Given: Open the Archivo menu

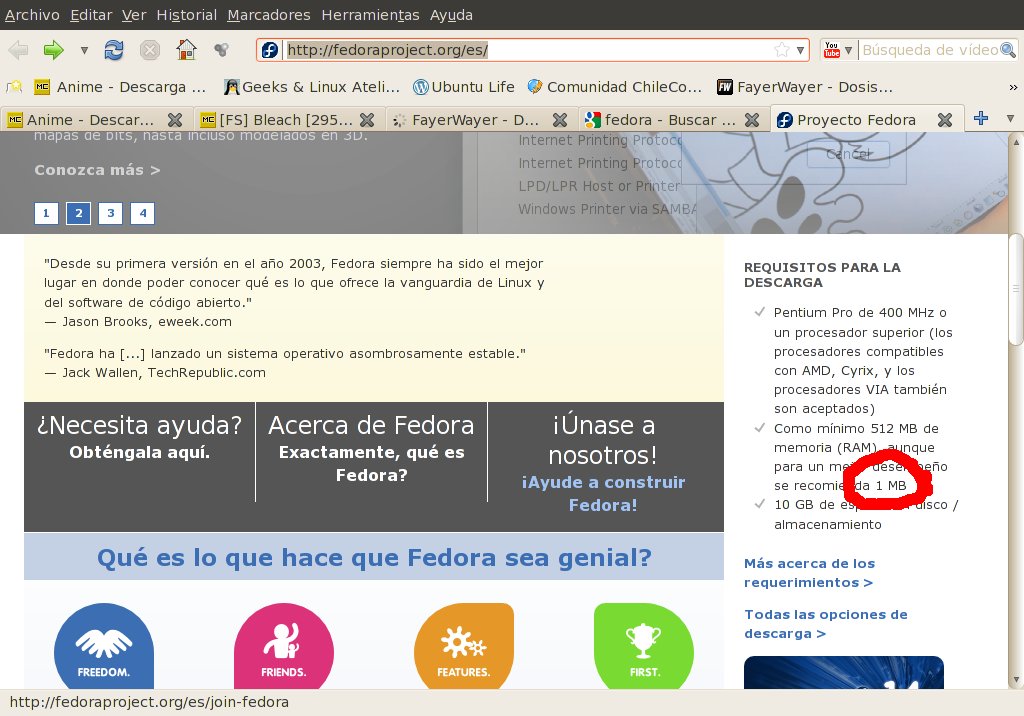Looking at the screenshot, I should 32,14.
